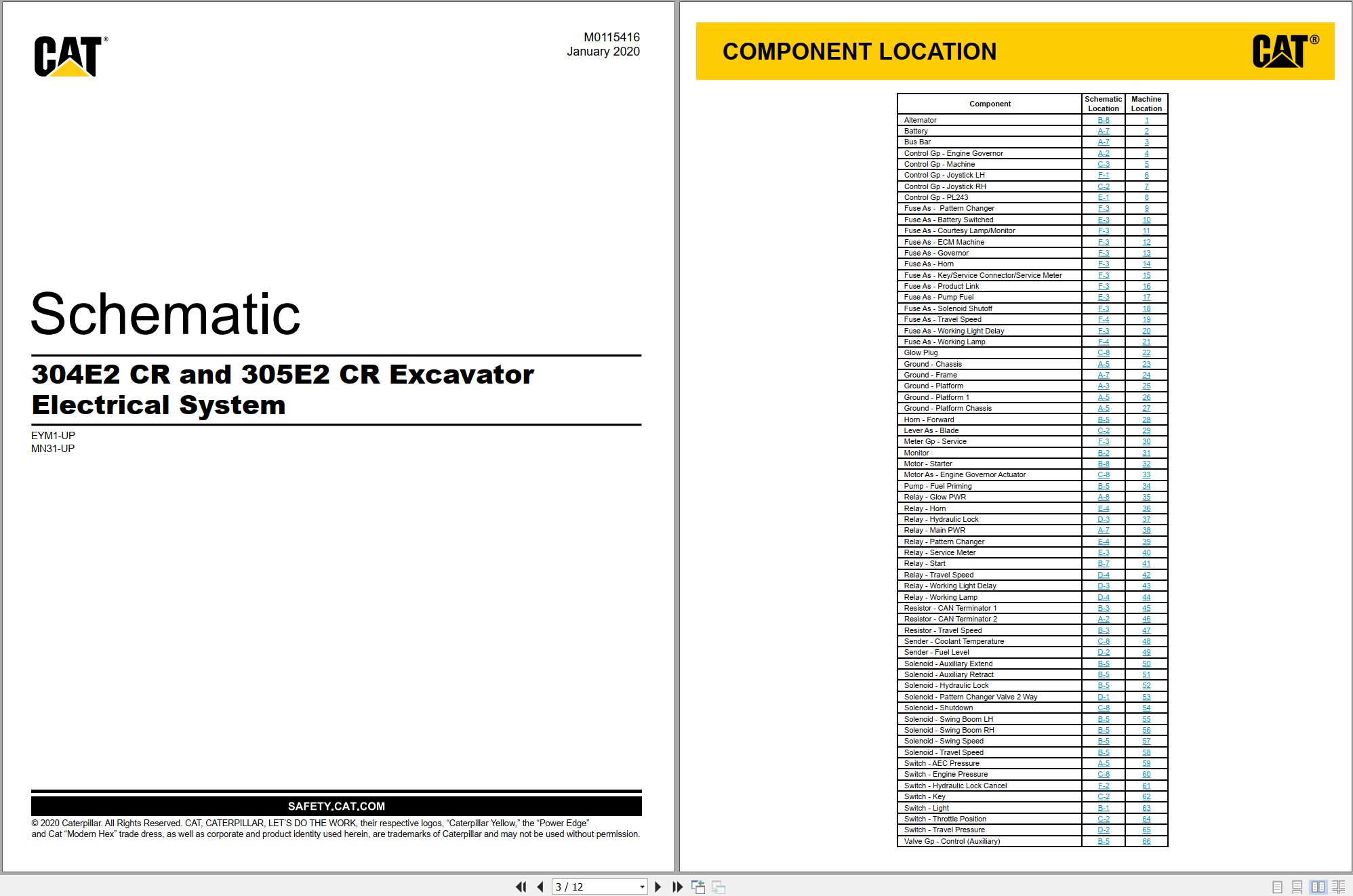Switch to continuous page layout

tap(1297, 887)
